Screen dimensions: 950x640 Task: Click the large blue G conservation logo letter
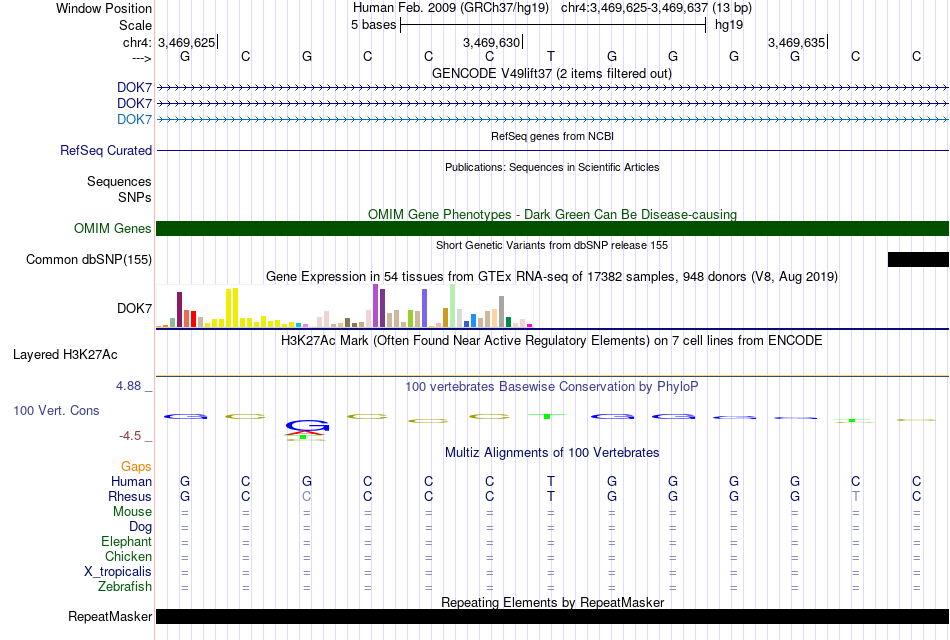click(x=307, y=425)
